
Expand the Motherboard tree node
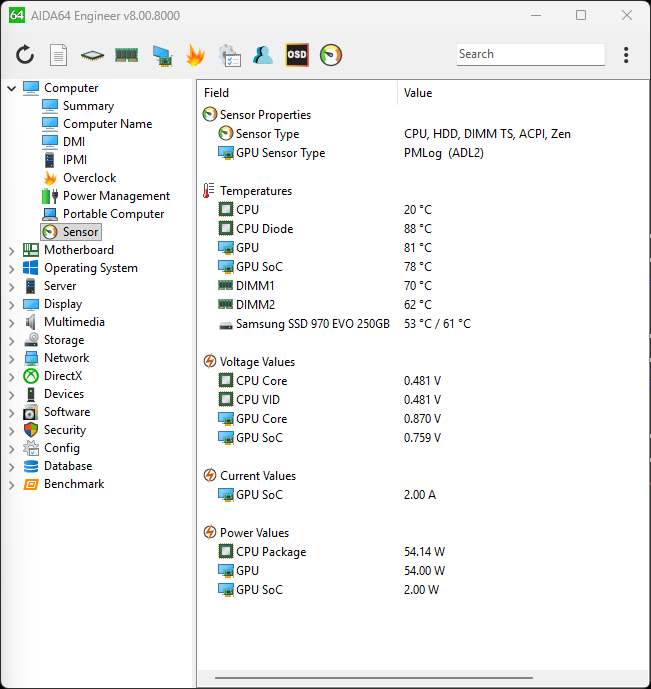click(12, 250)
